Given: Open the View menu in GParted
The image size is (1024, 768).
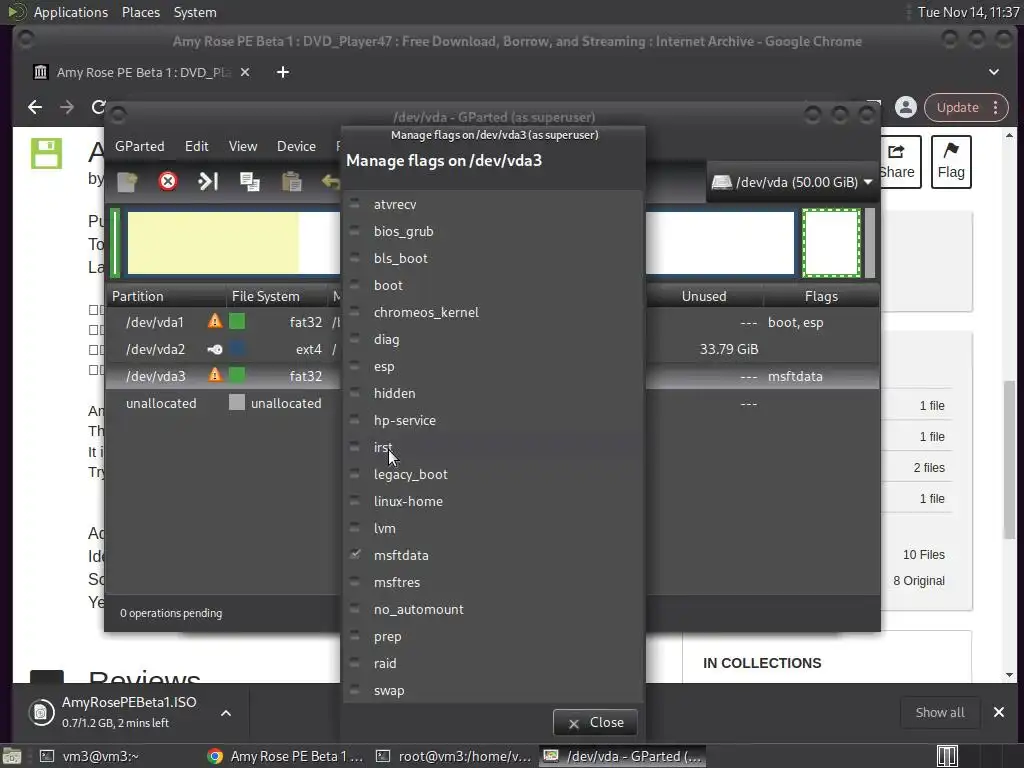Looking at the screenshot, I should pyautogui.click(x=243, y=146).
